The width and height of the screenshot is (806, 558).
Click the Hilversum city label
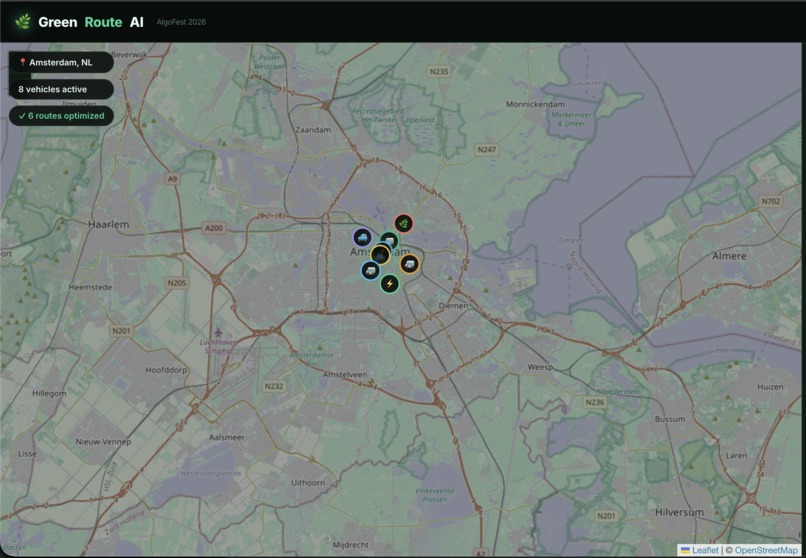679,512
